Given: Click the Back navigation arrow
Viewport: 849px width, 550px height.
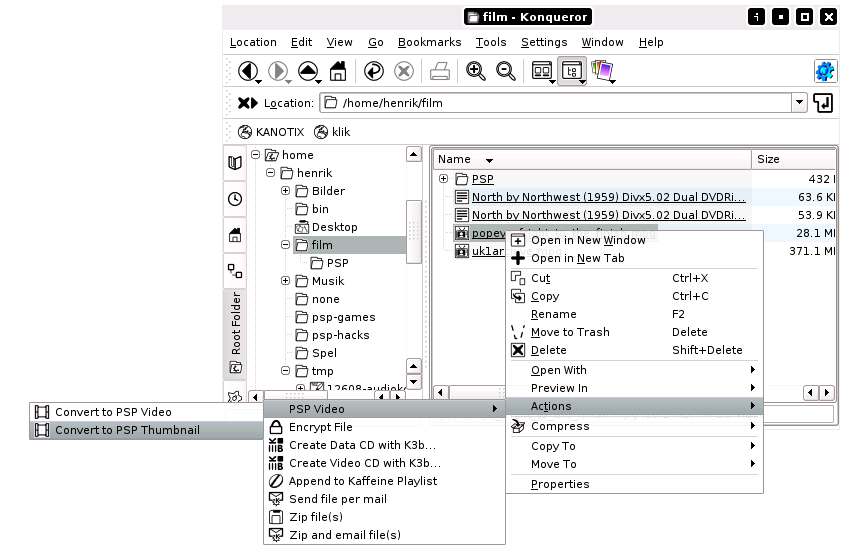Looking at the screenshot, I should (247, 71).
